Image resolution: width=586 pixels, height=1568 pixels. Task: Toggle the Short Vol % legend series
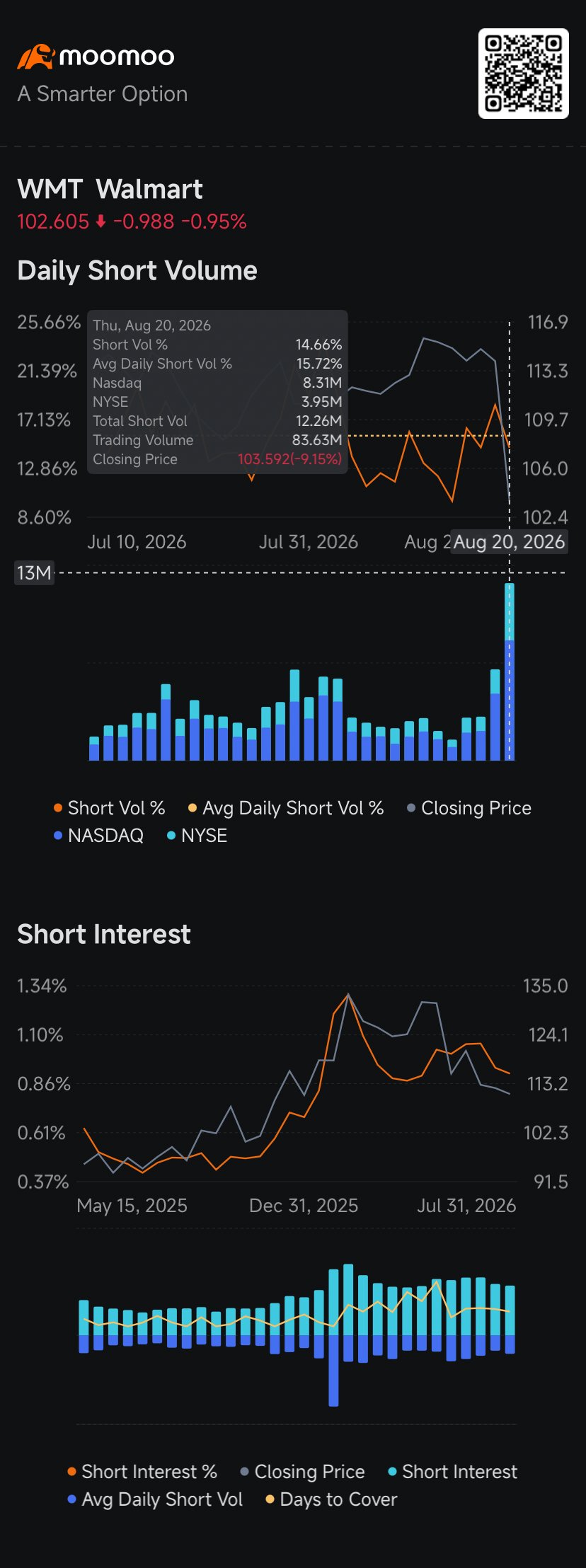click(x=110, y=808)
